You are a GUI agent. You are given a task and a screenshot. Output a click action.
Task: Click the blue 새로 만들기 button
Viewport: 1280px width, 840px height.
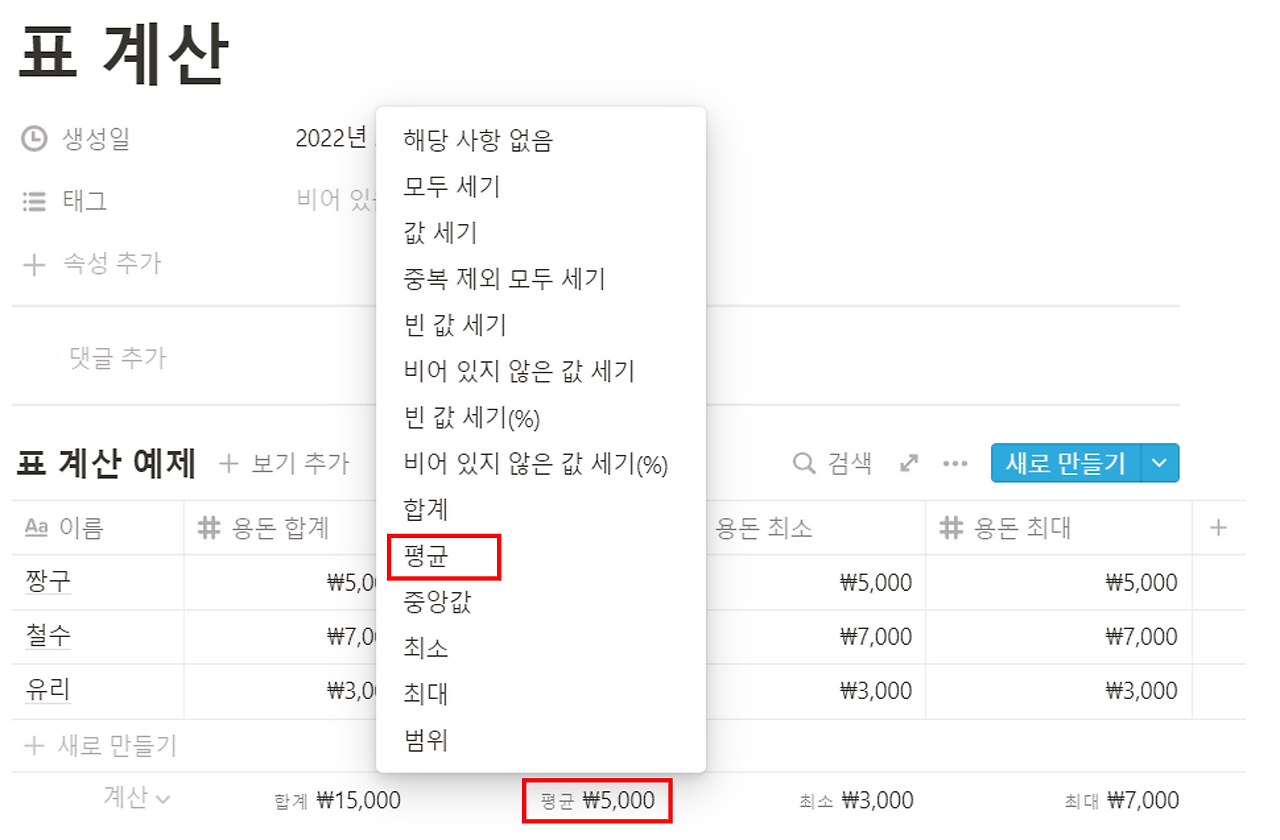pos(1066,463)
